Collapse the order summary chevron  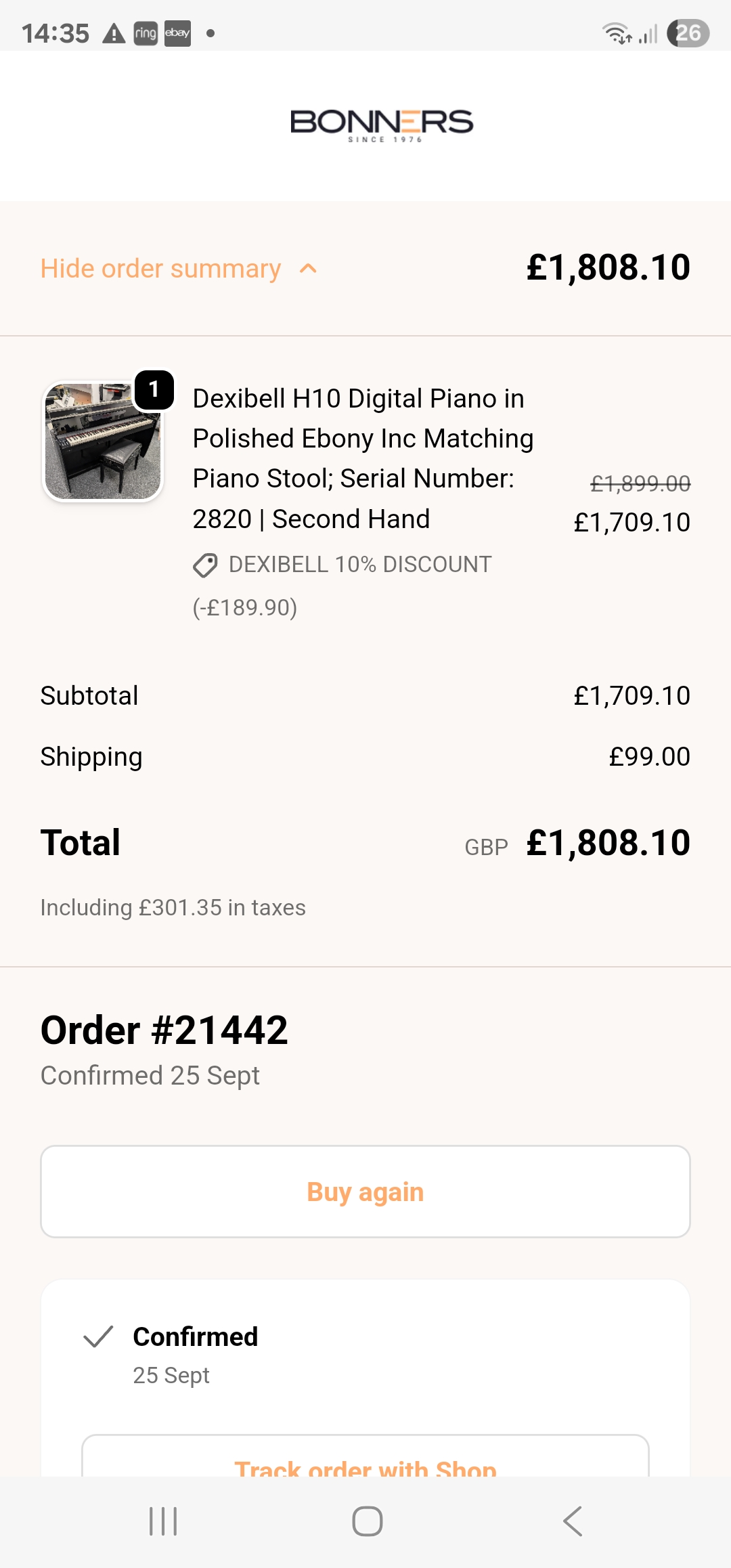pyautogui.click(x=308, y=269)
